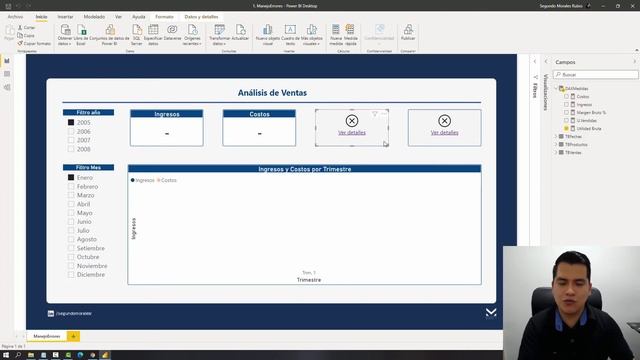
Task: Select the Ingresos card visual
Action: [x=167, y=128]
